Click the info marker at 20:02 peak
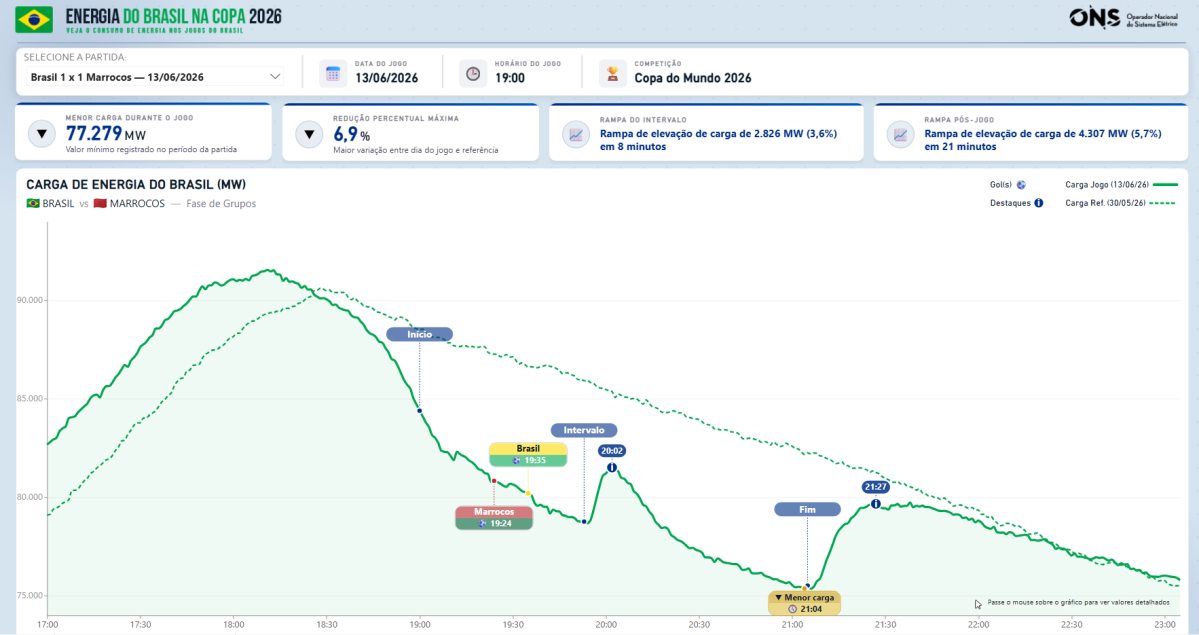Viewport: 1199px width, 635px height. pyautogui.click(x=612, y=467)
